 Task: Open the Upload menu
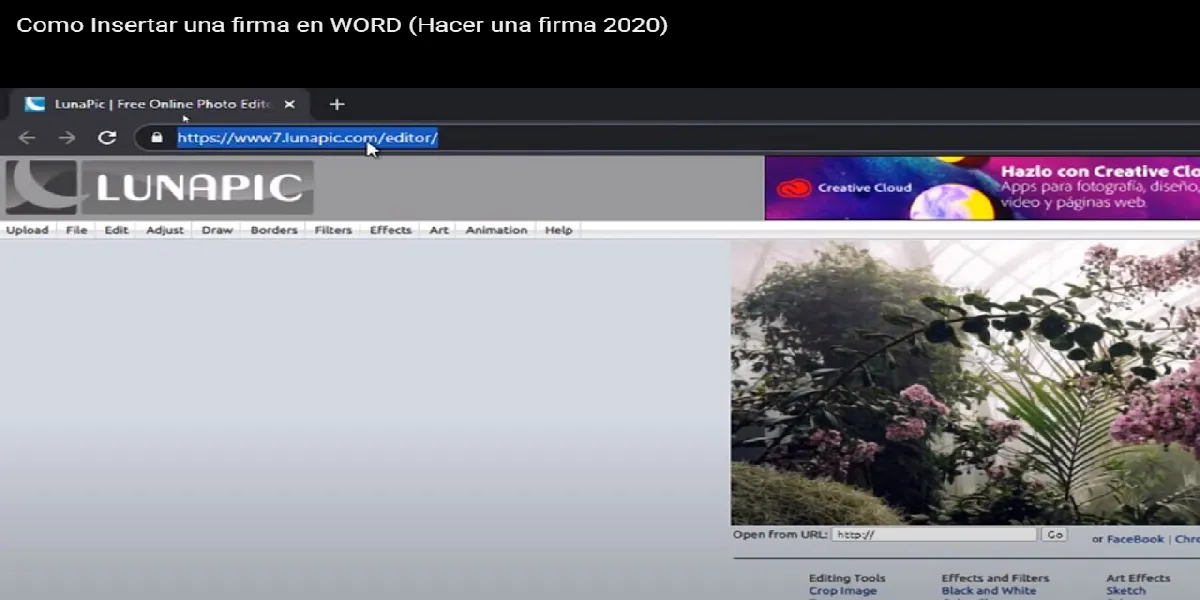click(27, 230)
